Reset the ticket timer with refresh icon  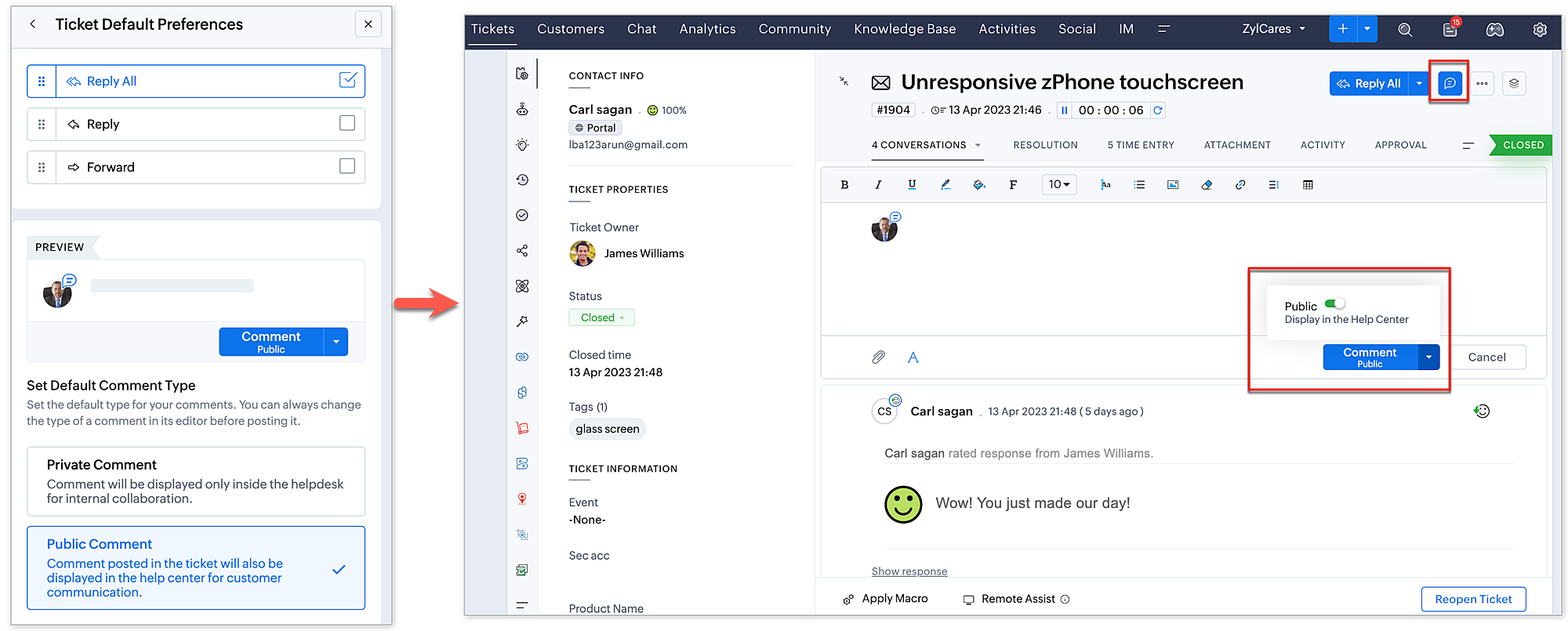tap(1157, 111)
